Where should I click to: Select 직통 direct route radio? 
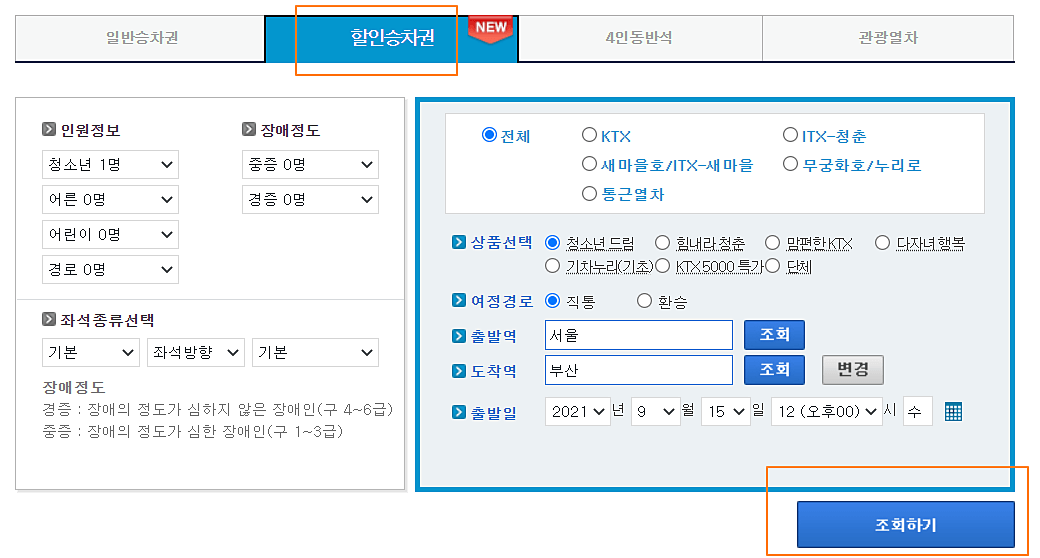click(552, 301)
